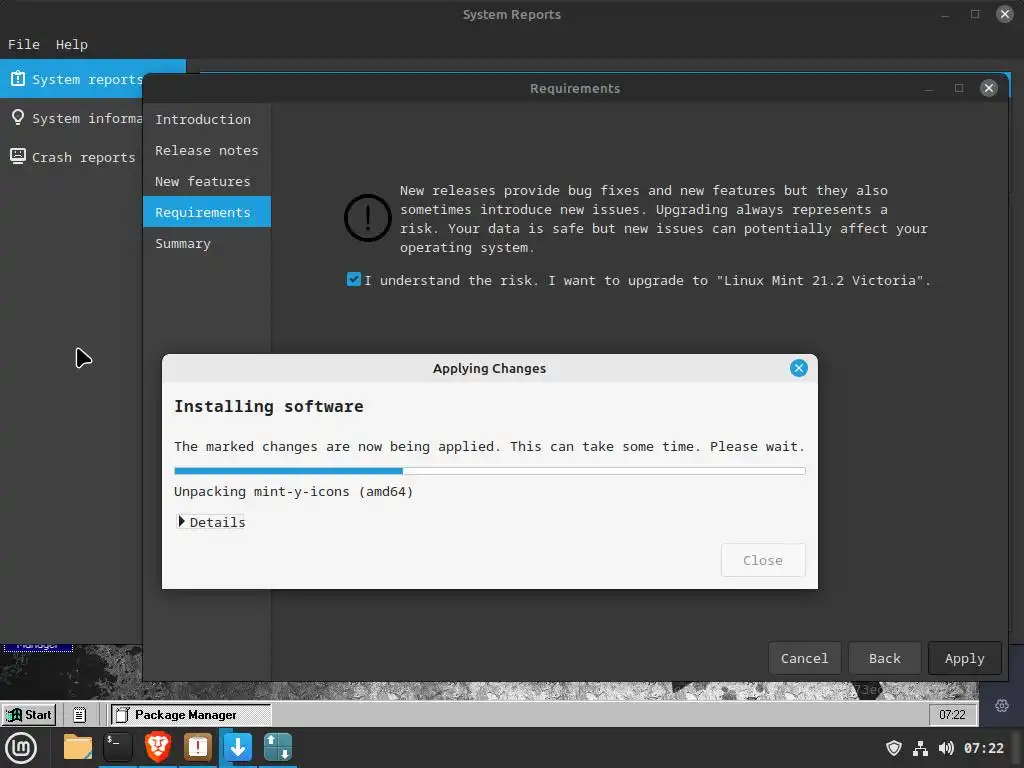This screenshot has width=1024, height=768.
Task: Open the Help menu in System Reports
Action: (72, 44)
